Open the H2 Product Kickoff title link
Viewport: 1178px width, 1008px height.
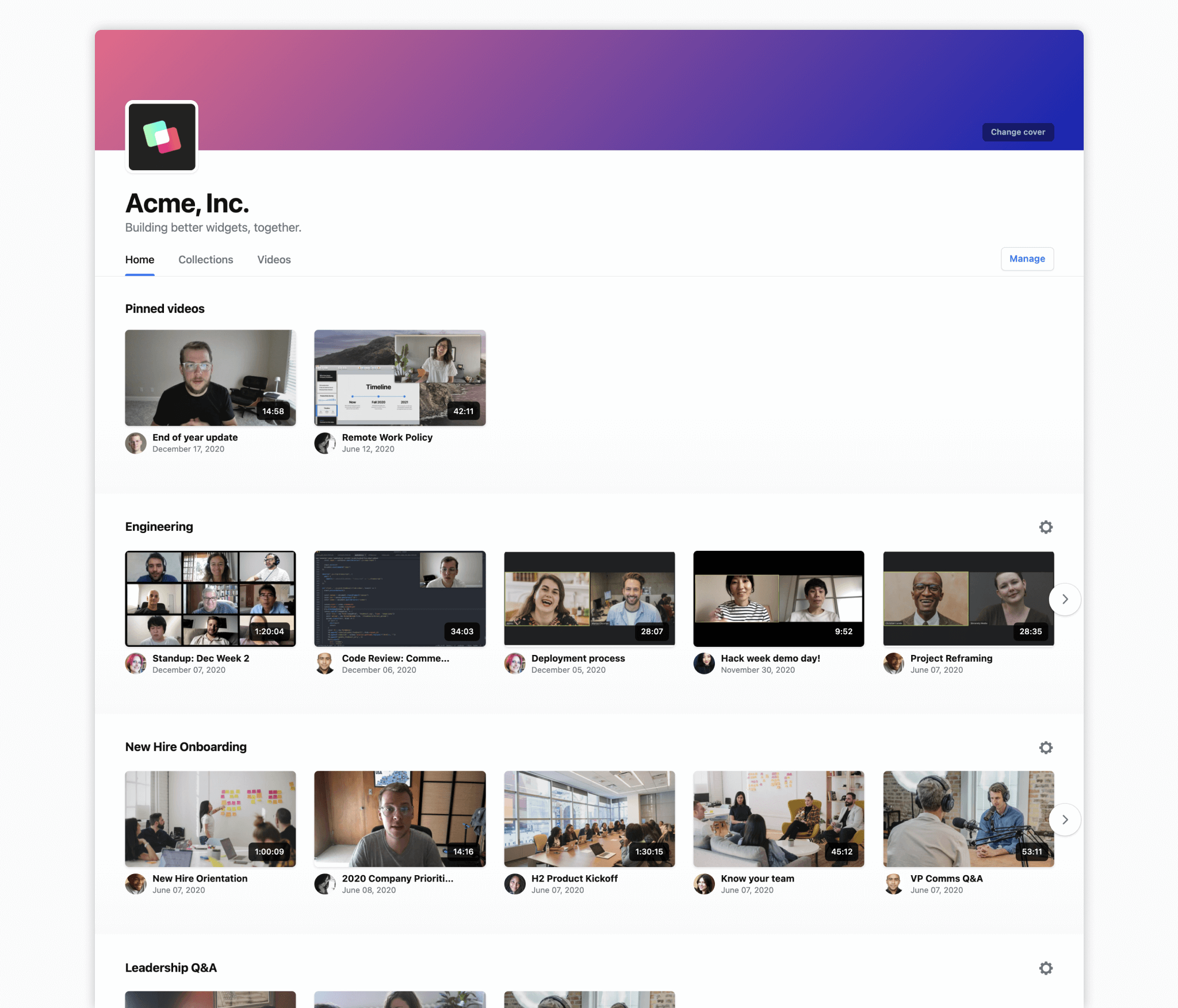pyautogui.click(x=574, y=878)
